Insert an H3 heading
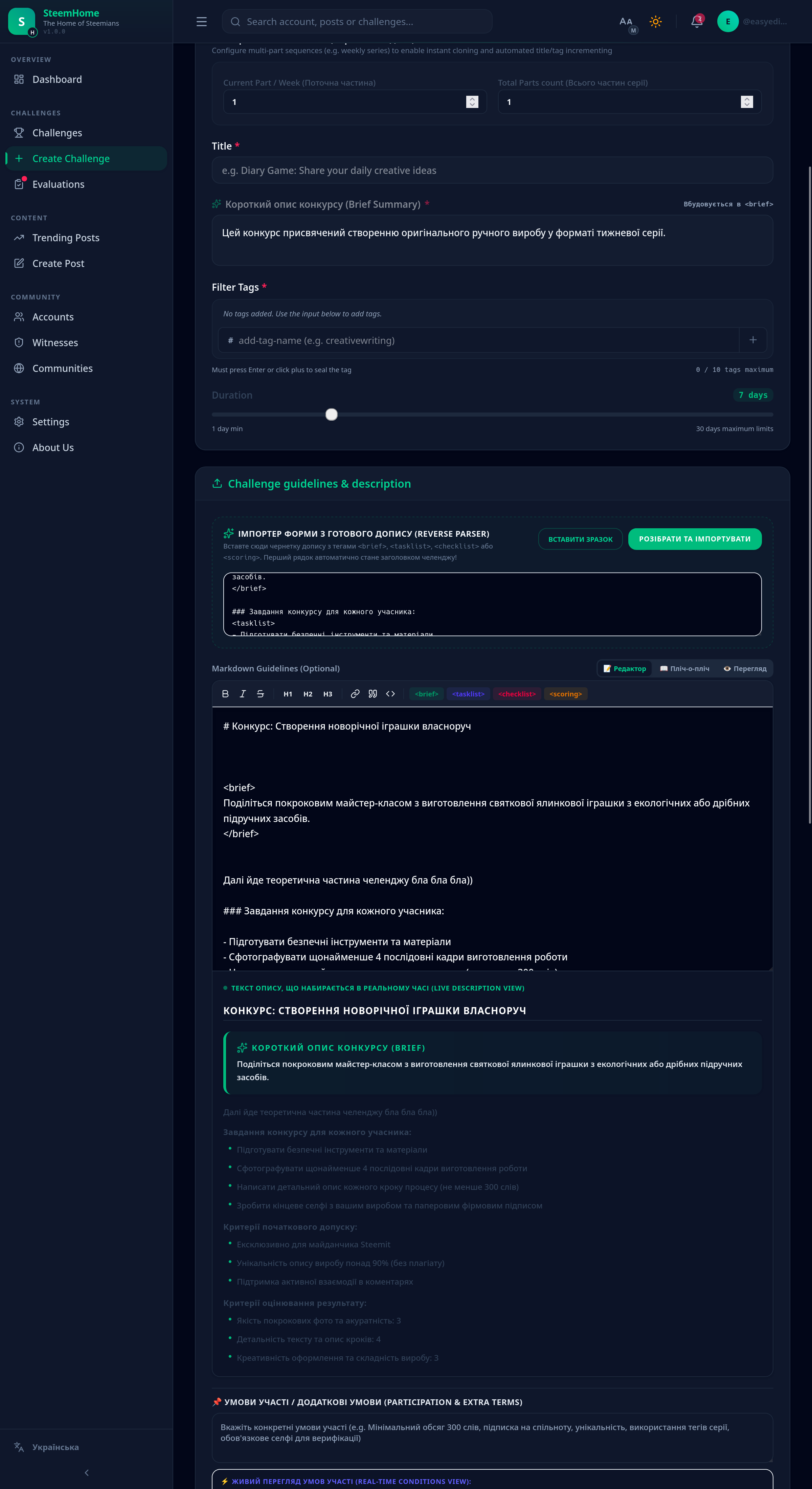 click(328, 694)
